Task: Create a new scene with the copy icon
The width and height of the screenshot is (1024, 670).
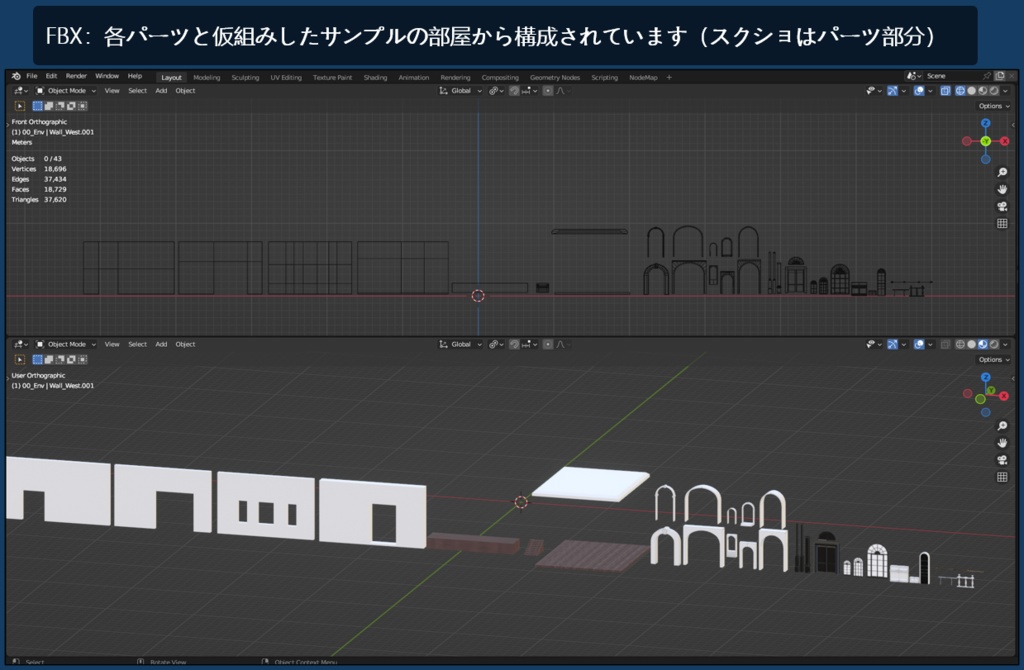Action: coord(1000,76)
